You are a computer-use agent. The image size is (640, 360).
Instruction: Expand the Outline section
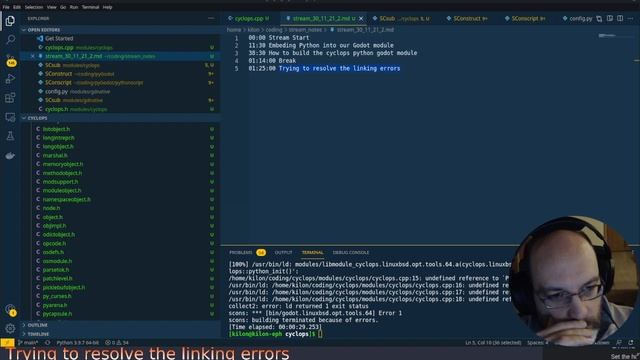[x=38, y=325]
